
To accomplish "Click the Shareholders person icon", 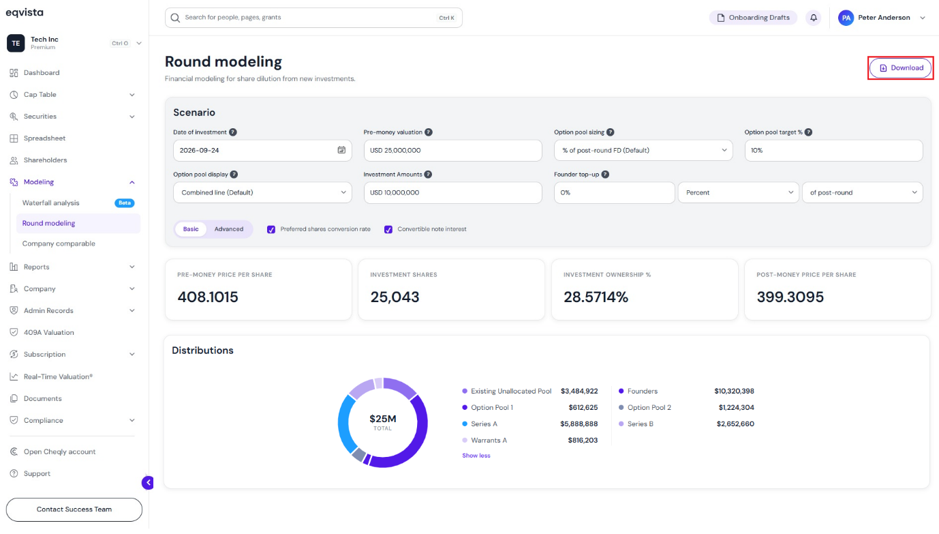I will [x=14, y=160].
